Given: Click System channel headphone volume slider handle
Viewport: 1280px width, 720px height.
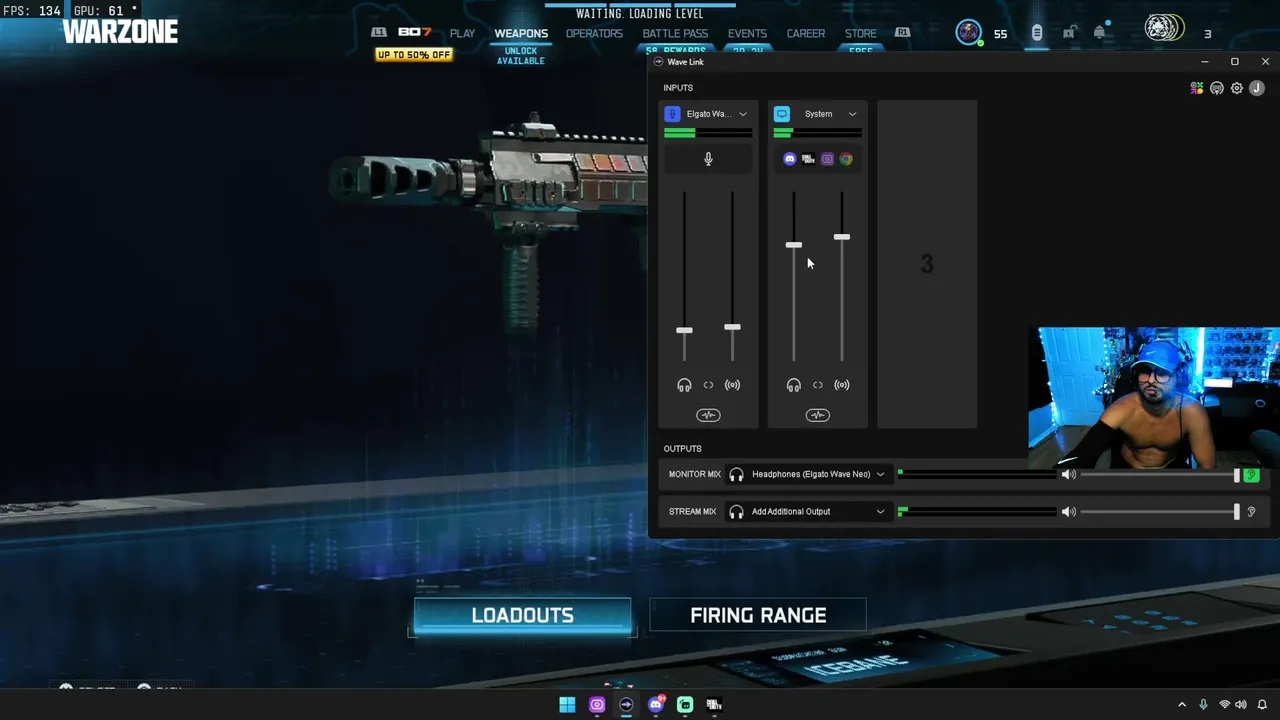Looking at the screenshot, I should coord(794,245).
